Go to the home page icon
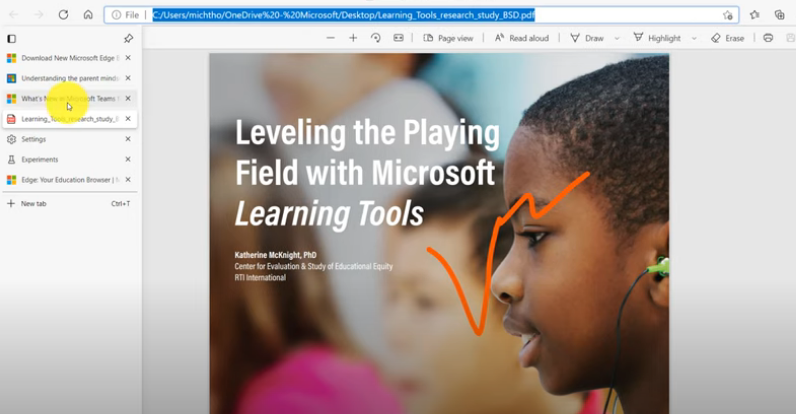Image resolution: width=796 pixels, height=414 pixels. click(x=88, y=15)
